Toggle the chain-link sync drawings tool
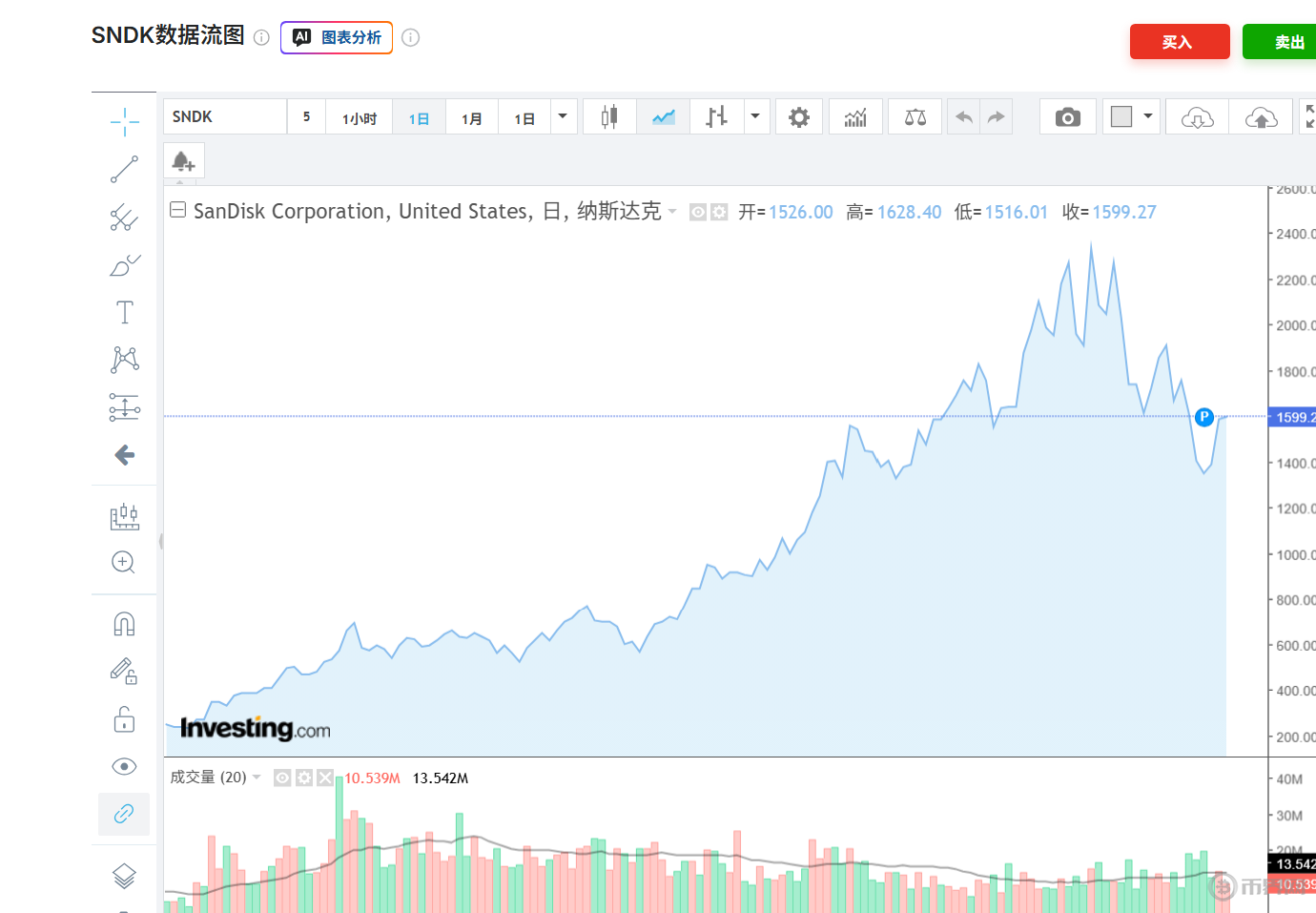This screenshot has width=1316, height=913. coord(124,814)
